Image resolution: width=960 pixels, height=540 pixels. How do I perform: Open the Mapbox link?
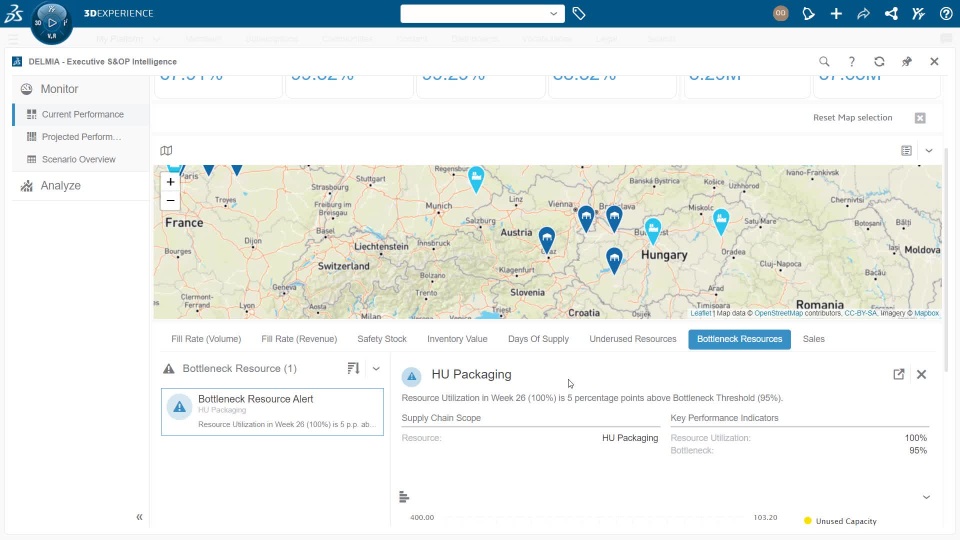coord(926,313)
